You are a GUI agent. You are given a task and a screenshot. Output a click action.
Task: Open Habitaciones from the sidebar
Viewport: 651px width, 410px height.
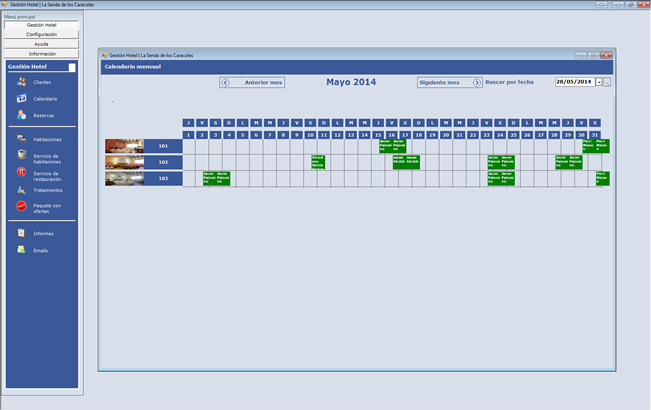tap(22, 140)
